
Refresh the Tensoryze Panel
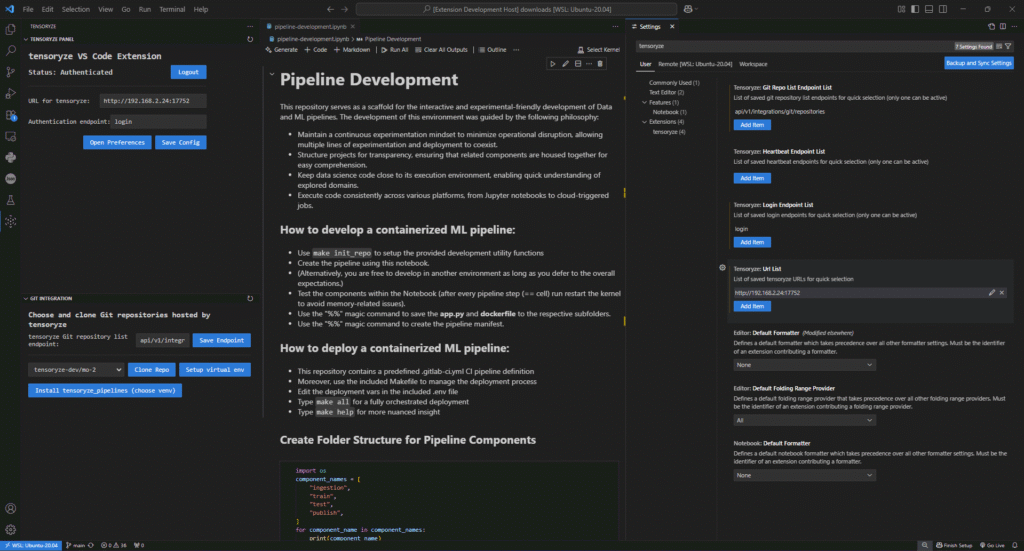250,39
